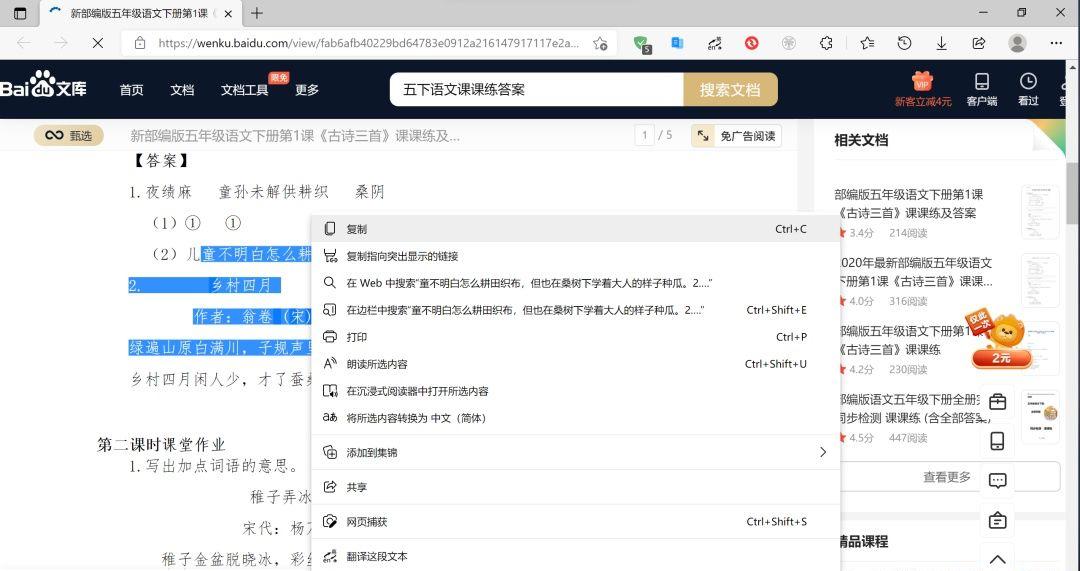Select 网页捕获 from context menu
The height and width of the screenshot is (571, 1080).
tap(576, 521)
